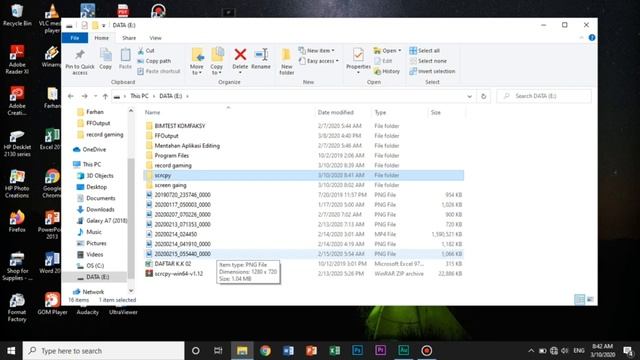Select OS (C:) in navigation pane
Screen dimensions: 640x360
[x=90, y=266]
